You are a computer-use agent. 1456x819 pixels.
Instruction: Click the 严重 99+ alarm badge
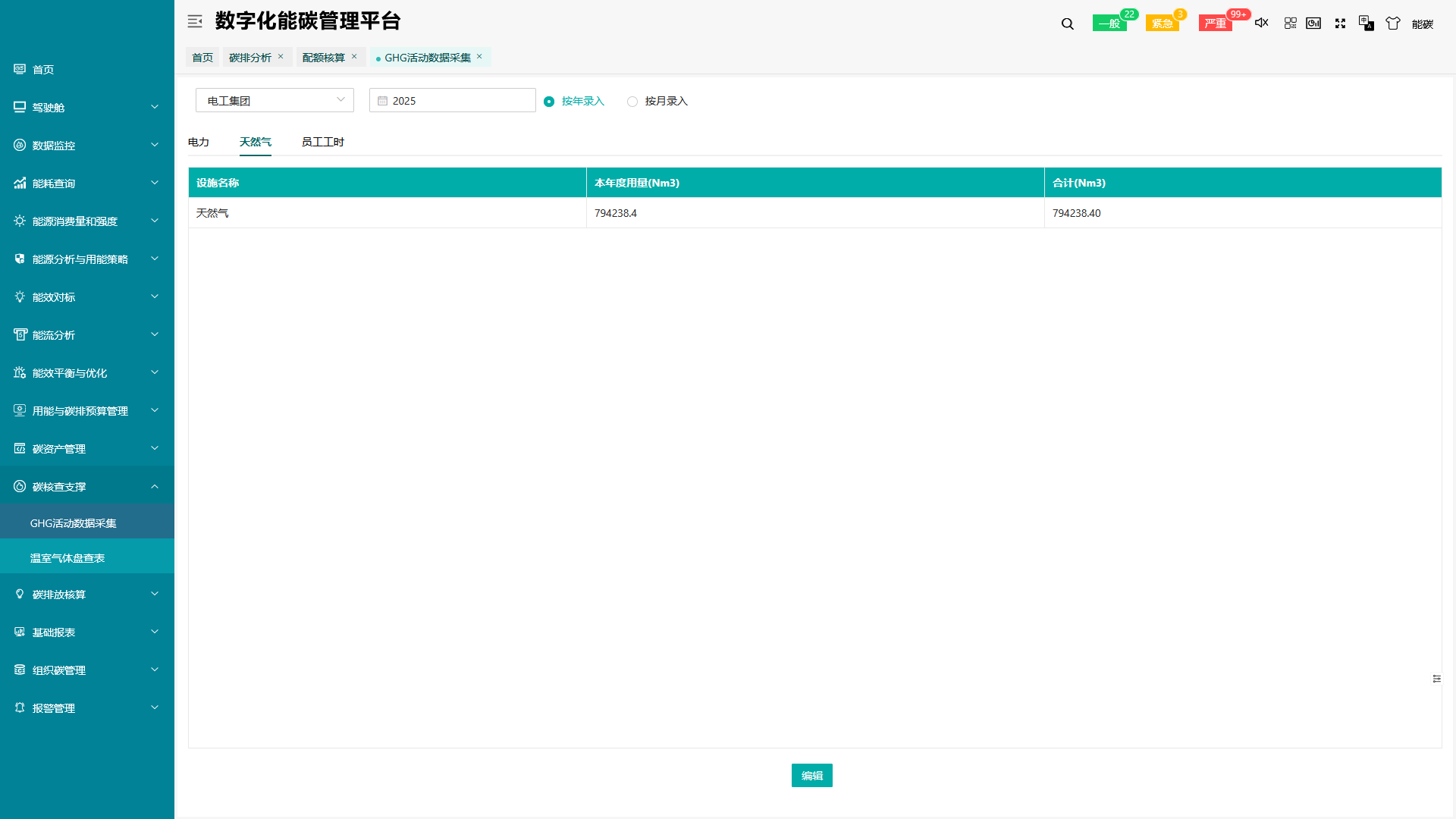(1215, 24)
